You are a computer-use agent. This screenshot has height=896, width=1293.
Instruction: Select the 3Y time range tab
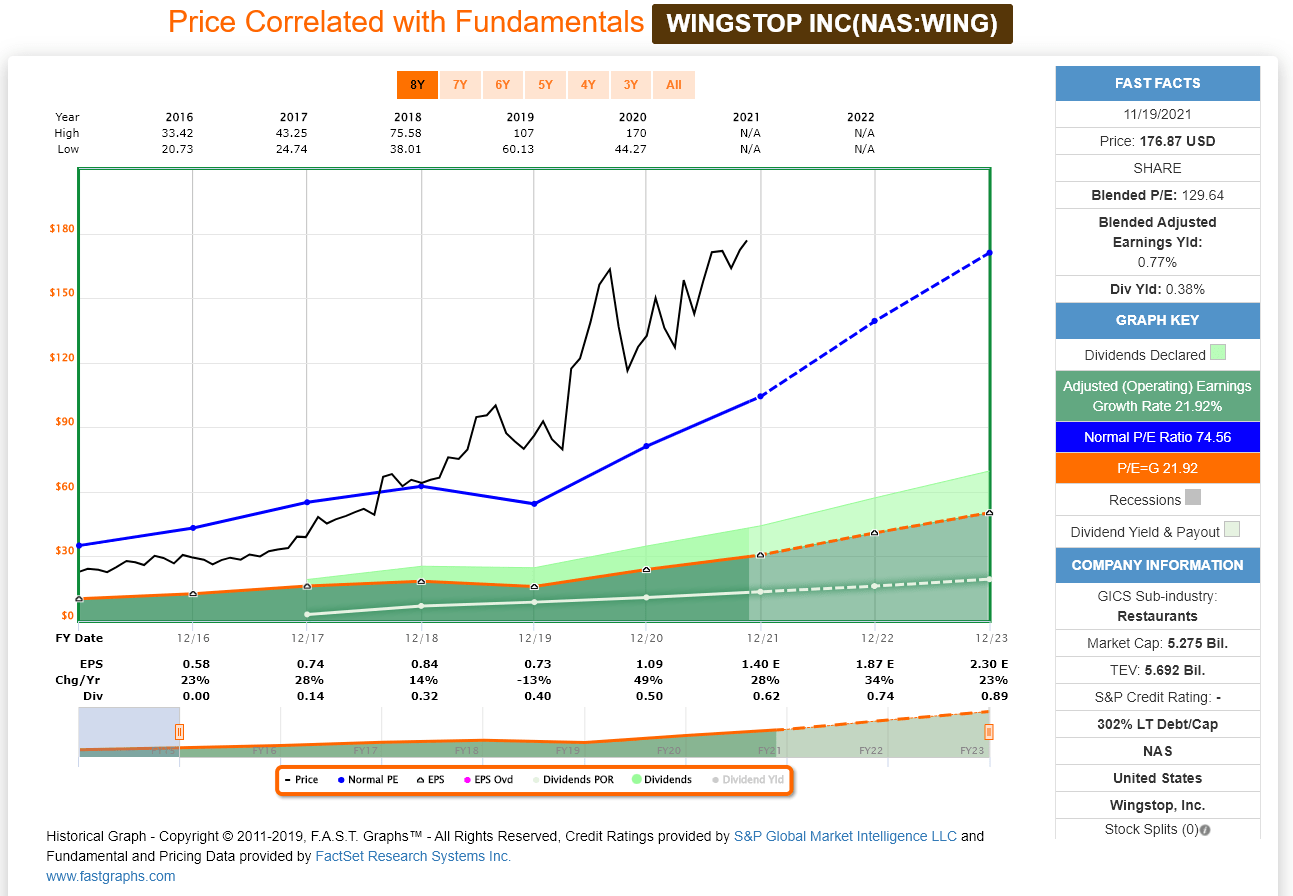631,85
